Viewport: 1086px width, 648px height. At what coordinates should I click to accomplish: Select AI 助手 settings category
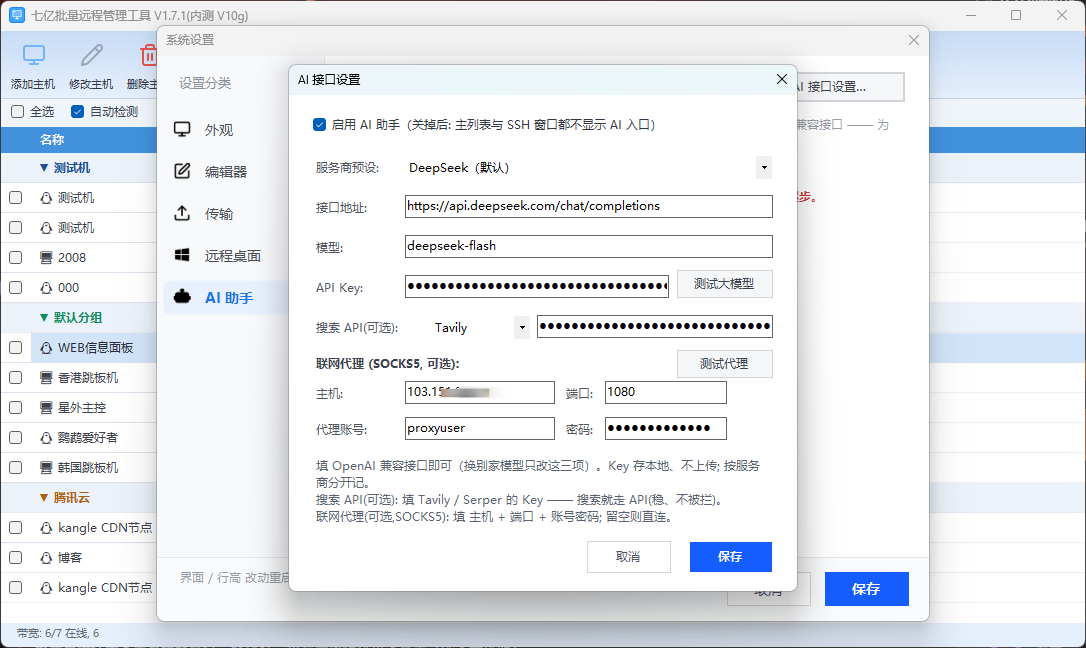pos(226,298)
